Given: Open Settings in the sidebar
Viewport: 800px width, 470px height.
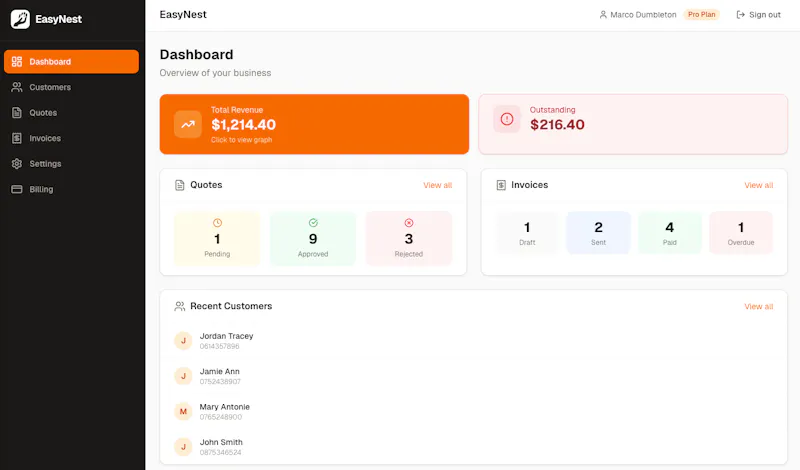Looking at the screenshot, I should (71, 164).
